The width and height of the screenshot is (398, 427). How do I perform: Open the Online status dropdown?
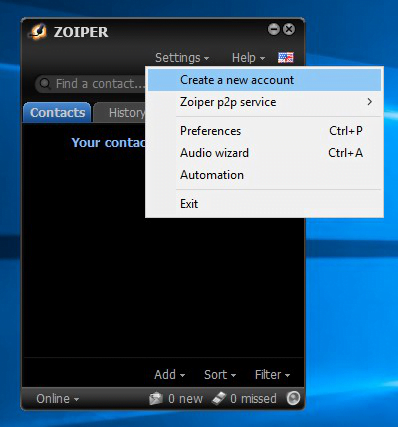point(58,398)
